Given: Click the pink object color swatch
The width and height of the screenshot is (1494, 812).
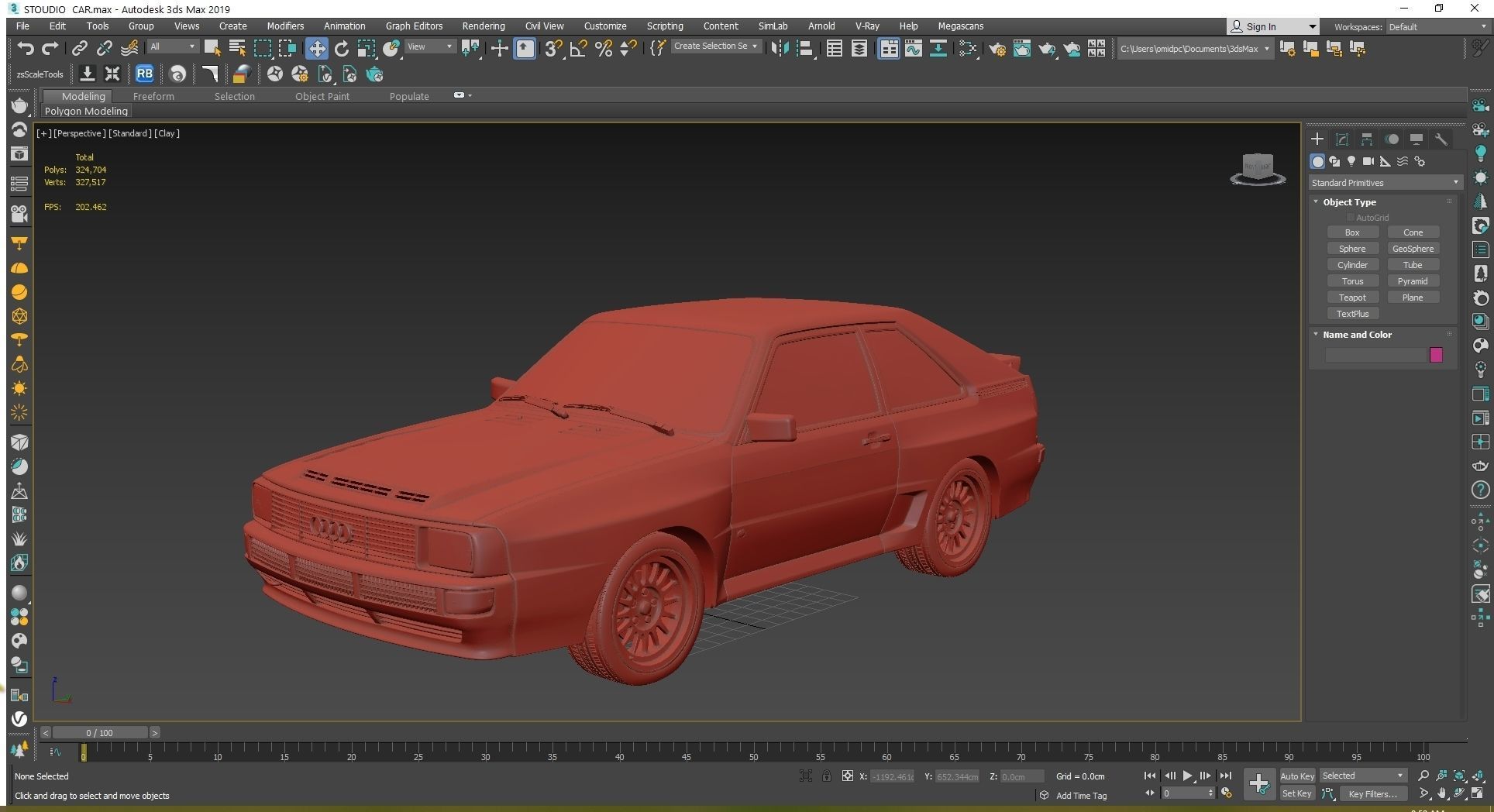Looking at the screenshot, I should click(1436, 355).
